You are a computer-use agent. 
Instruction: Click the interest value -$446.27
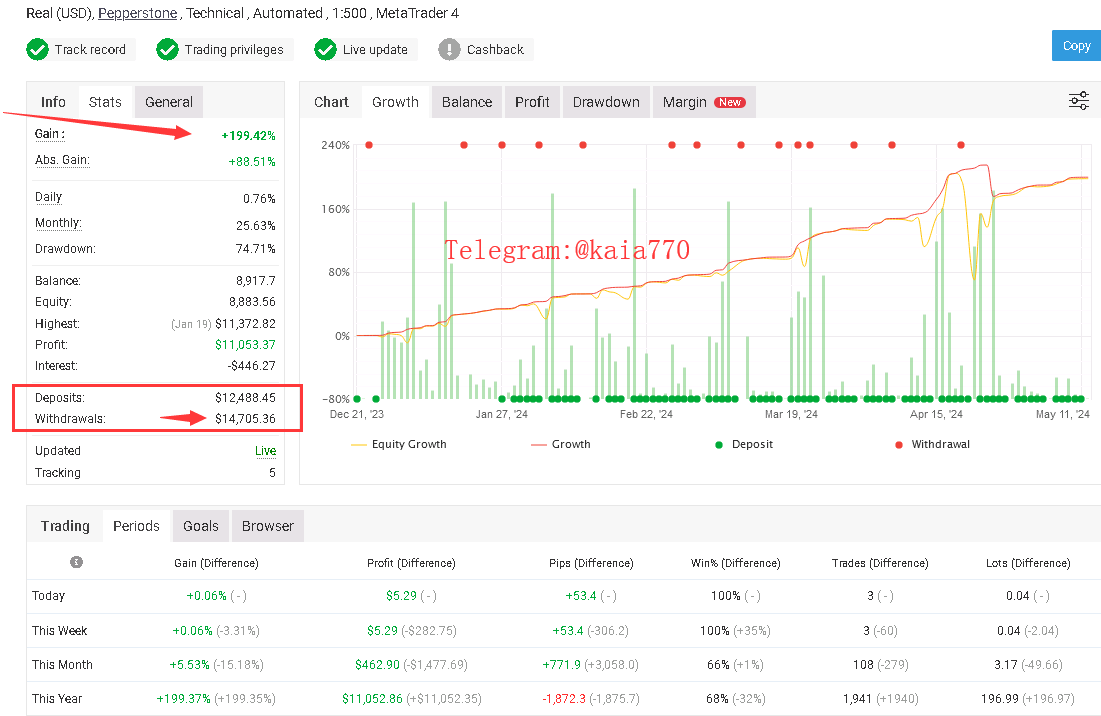[x=251, y=366]
